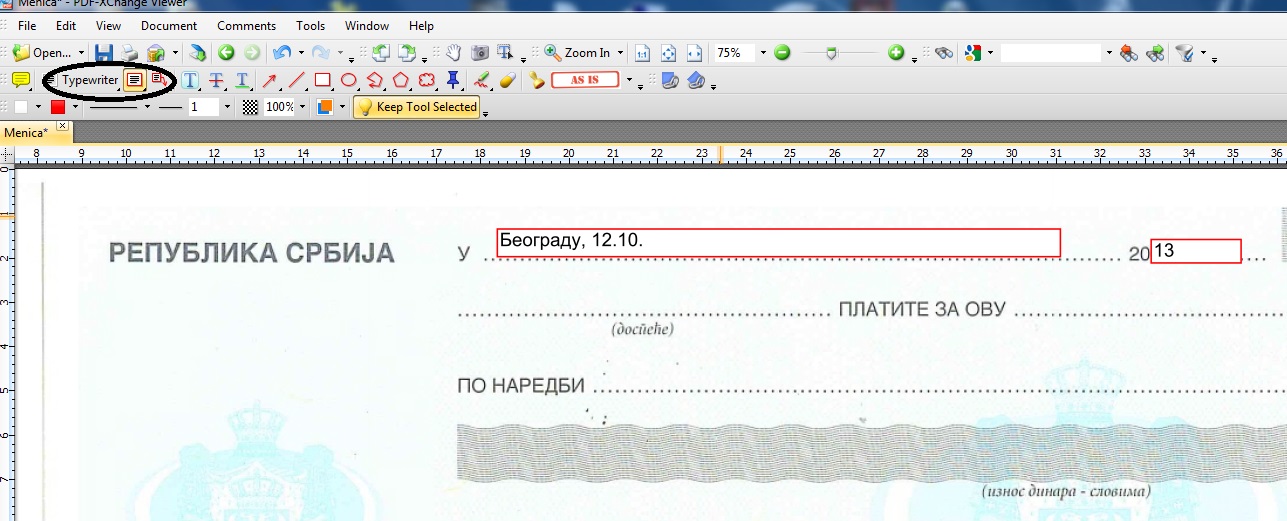Select the Cloud annotation tool

pyautogui.click(x=427, y=80)
